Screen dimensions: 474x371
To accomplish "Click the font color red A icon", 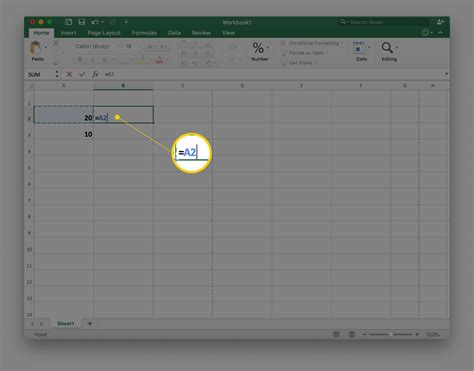I will [x=159, y=60].
